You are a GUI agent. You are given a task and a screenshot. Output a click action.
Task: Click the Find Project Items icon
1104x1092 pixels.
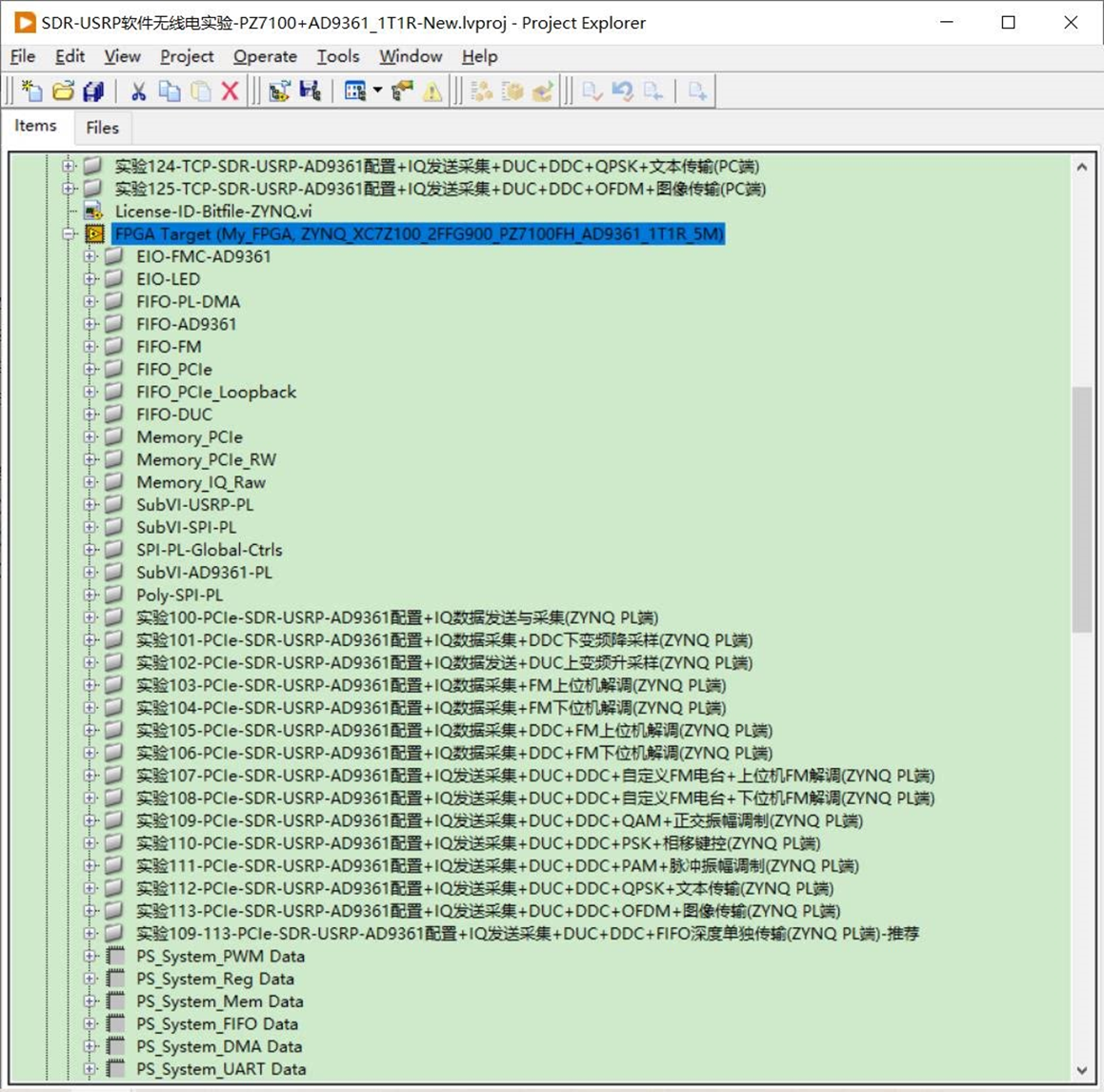pos(403,91)
